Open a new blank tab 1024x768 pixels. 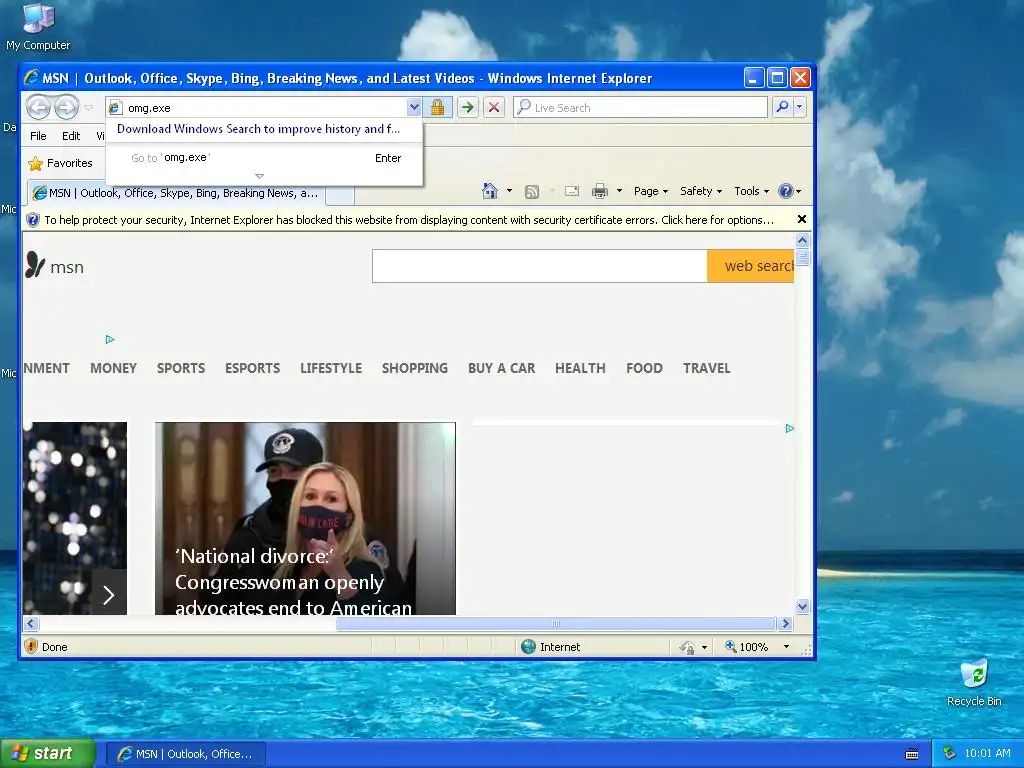click(340, 194)
